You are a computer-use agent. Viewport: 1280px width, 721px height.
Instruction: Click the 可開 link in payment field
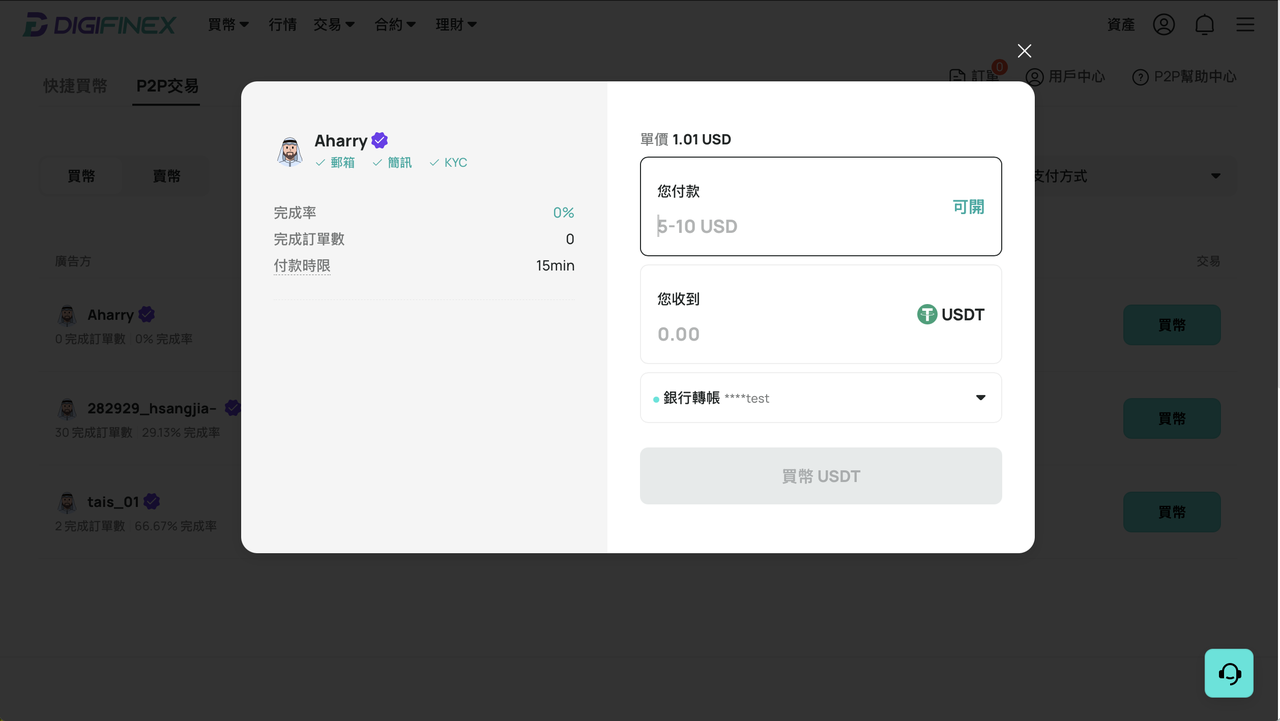[968, 207]
